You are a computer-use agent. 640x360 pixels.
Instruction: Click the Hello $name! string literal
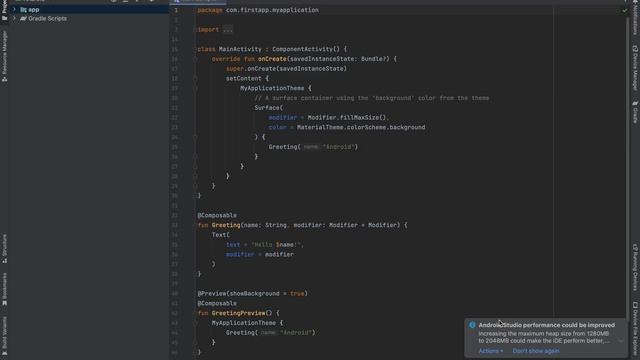[x=277, y=245]
